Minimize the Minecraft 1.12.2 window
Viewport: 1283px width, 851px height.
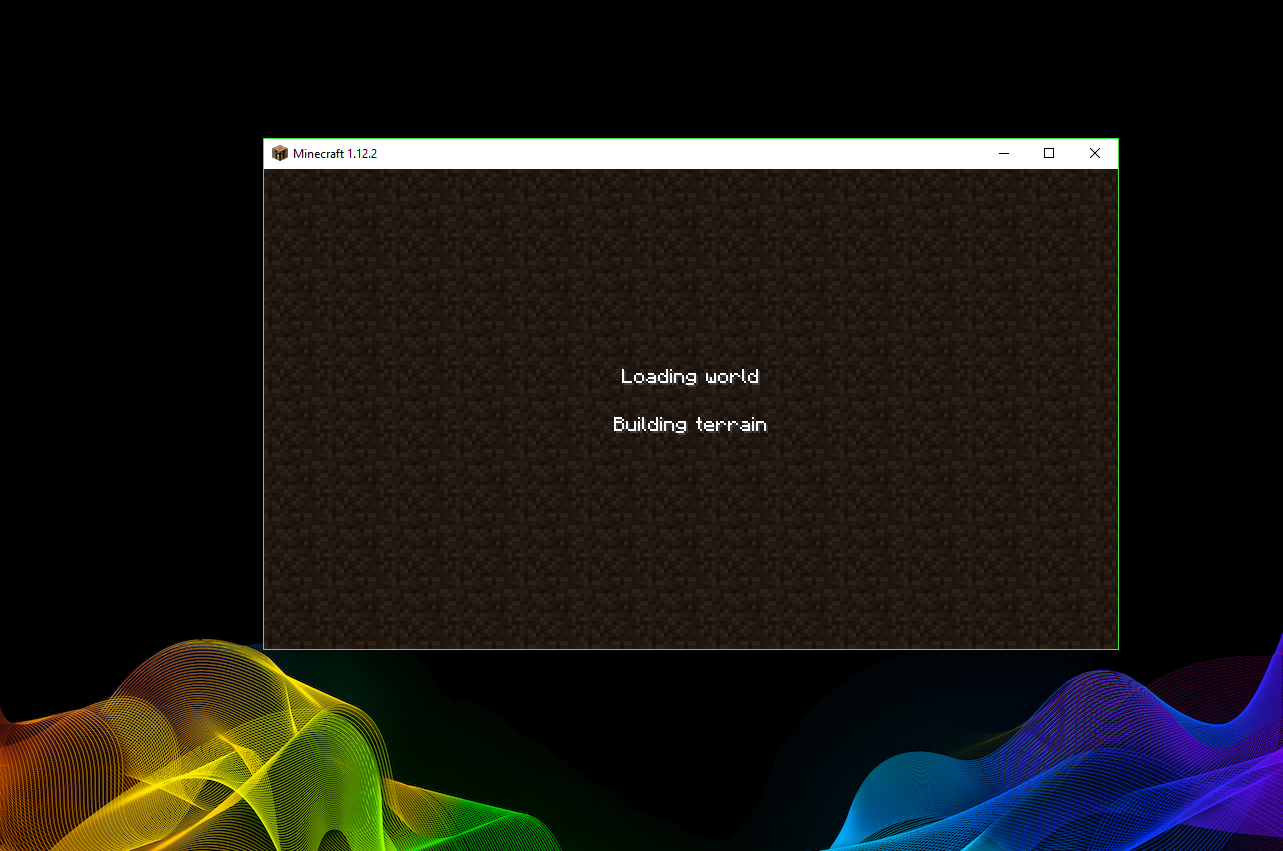click(x=1004, y=153)
